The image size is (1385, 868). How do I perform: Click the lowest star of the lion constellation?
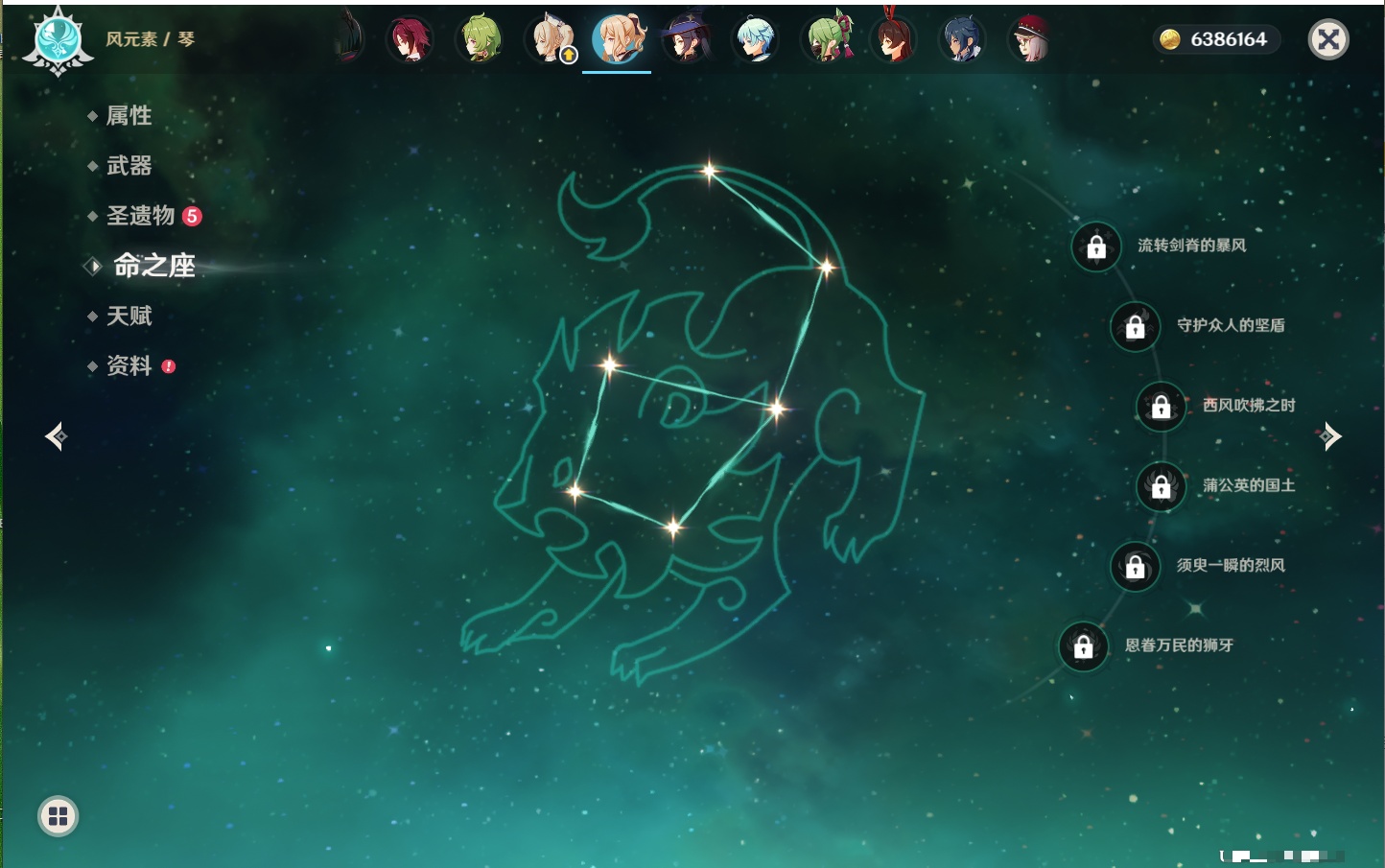(x=673, y=526)
